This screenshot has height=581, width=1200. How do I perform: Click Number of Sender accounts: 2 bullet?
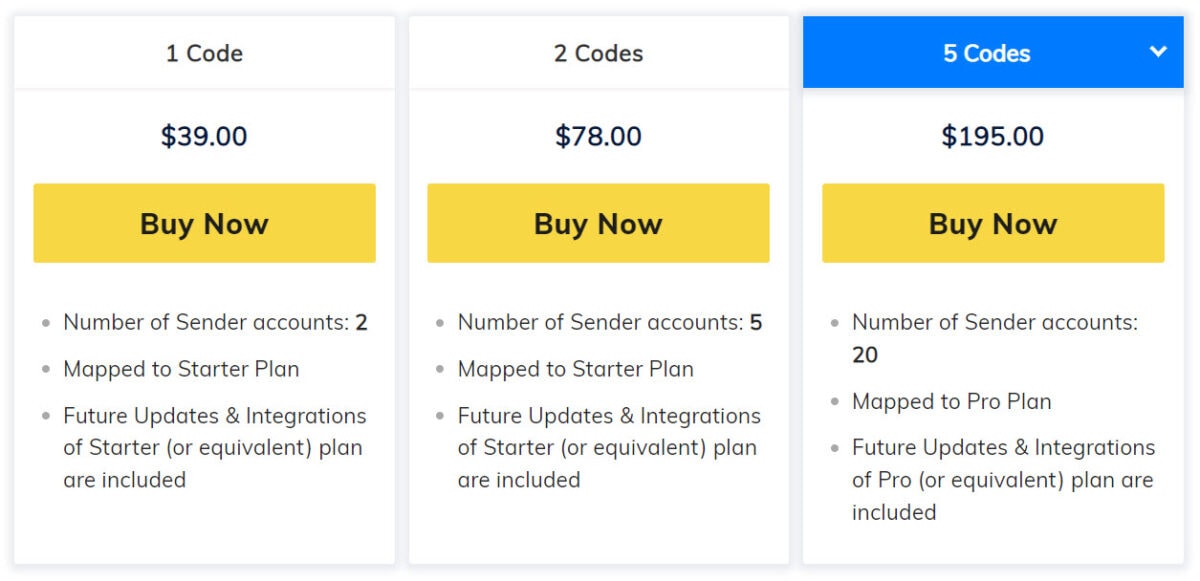213,322
